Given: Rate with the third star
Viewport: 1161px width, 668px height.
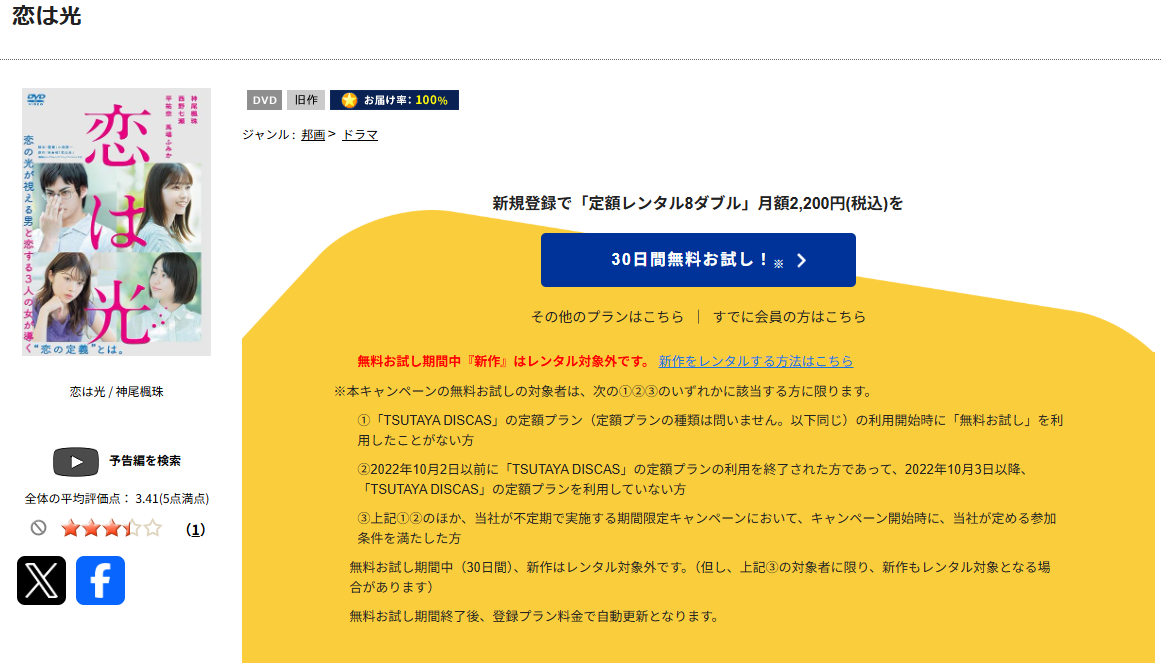Looking at the screenshot, I should coord(111,528).
